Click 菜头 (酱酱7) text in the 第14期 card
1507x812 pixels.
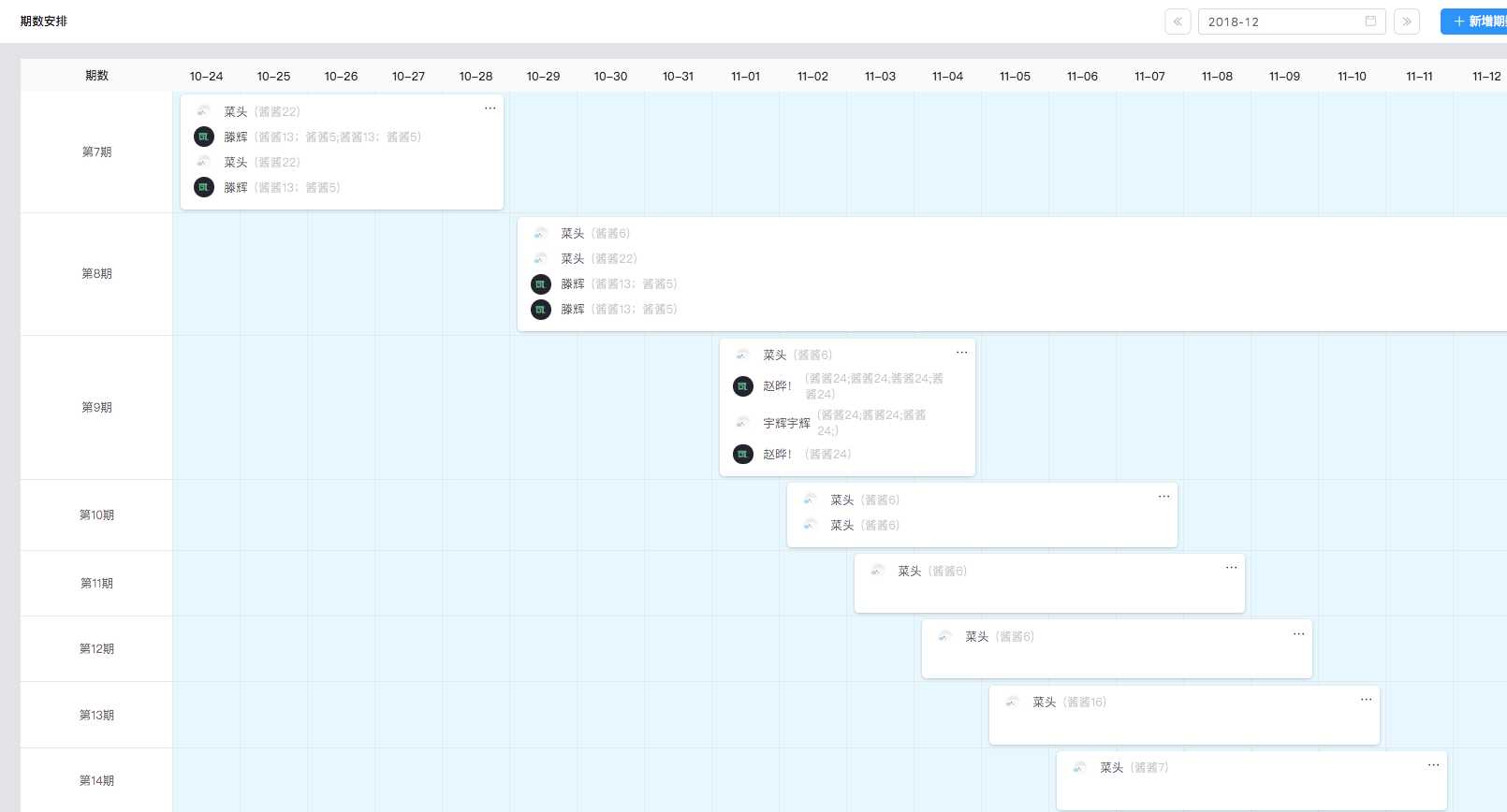pyautogui.click(x=1134, y=767)
